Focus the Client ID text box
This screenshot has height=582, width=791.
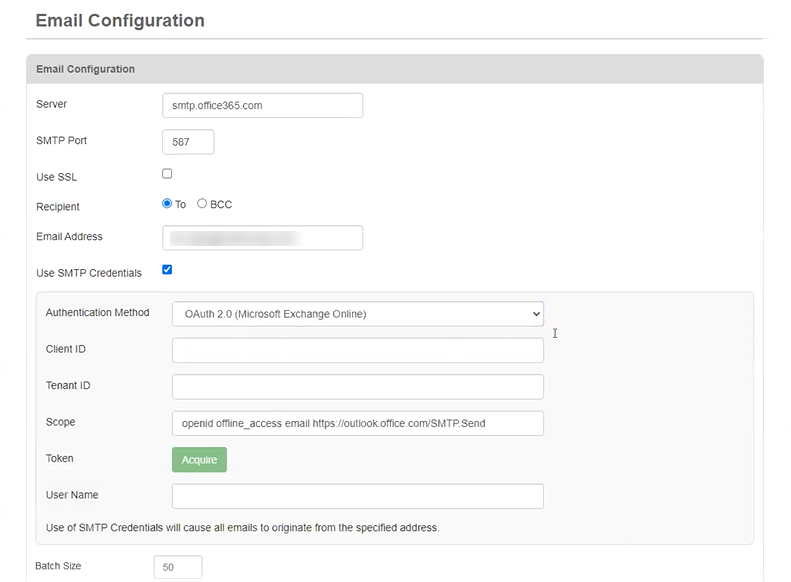357,350
